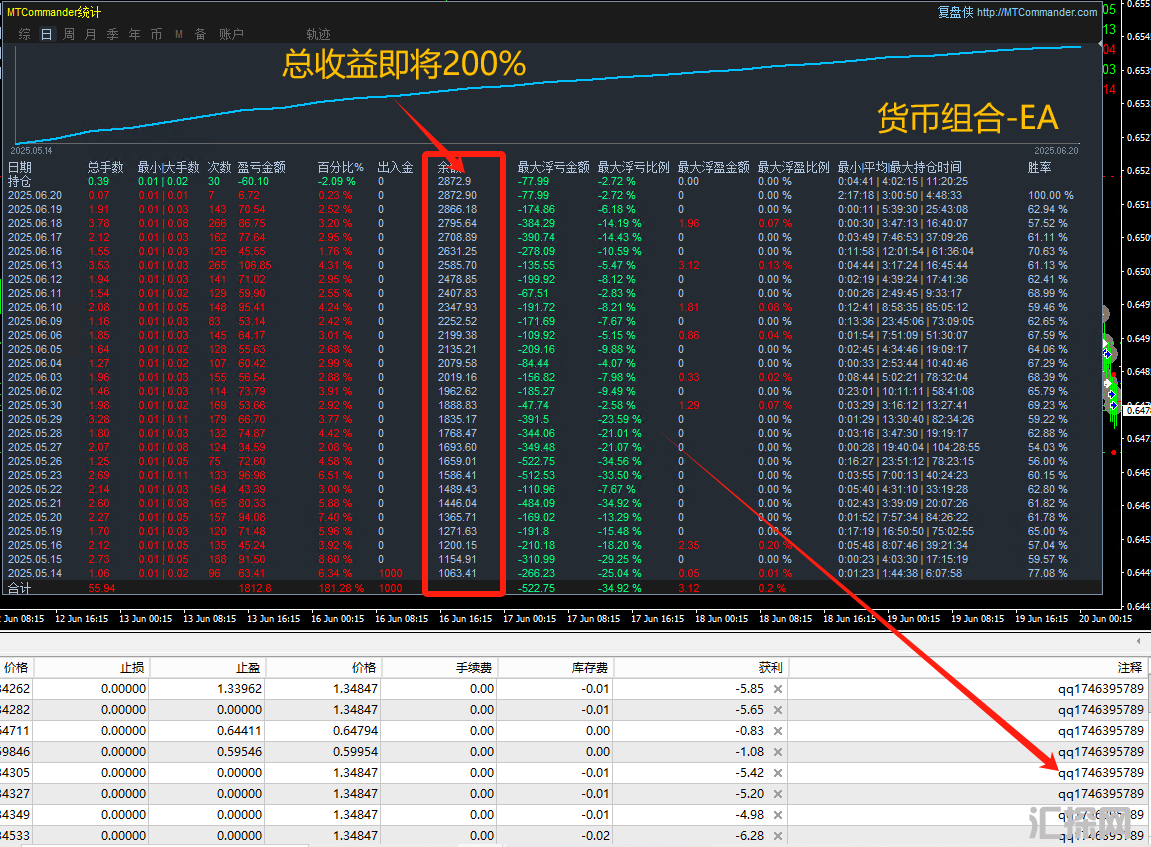Open the 轨迹 track tab

[318, 34]
